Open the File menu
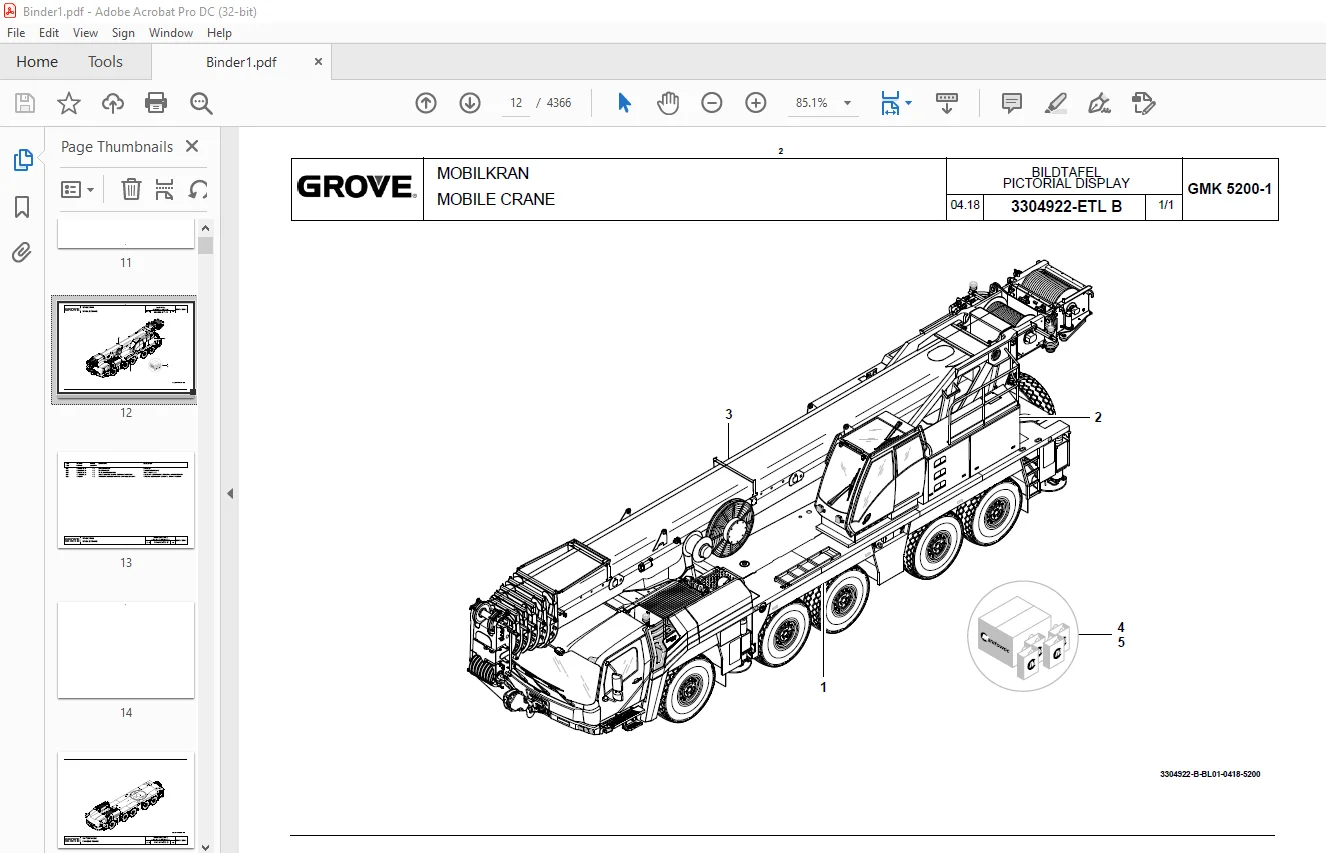The width and height of the screenshot is (1326, 853). 16,33
